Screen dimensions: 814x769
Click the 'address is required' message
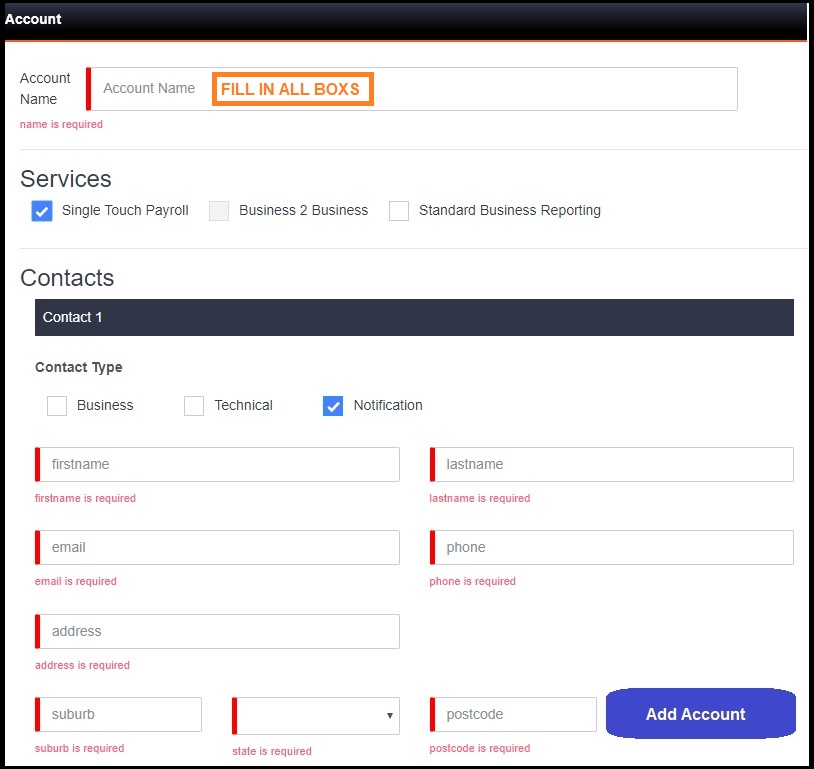(x=82, y=665)
